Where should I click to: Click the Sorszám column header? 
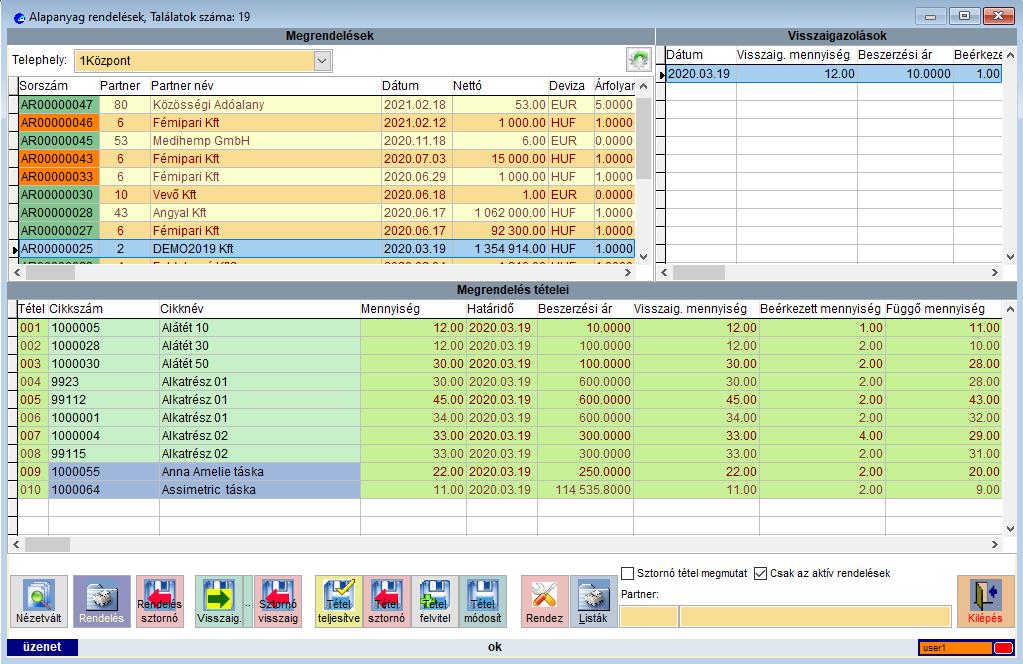pos(57,85)
